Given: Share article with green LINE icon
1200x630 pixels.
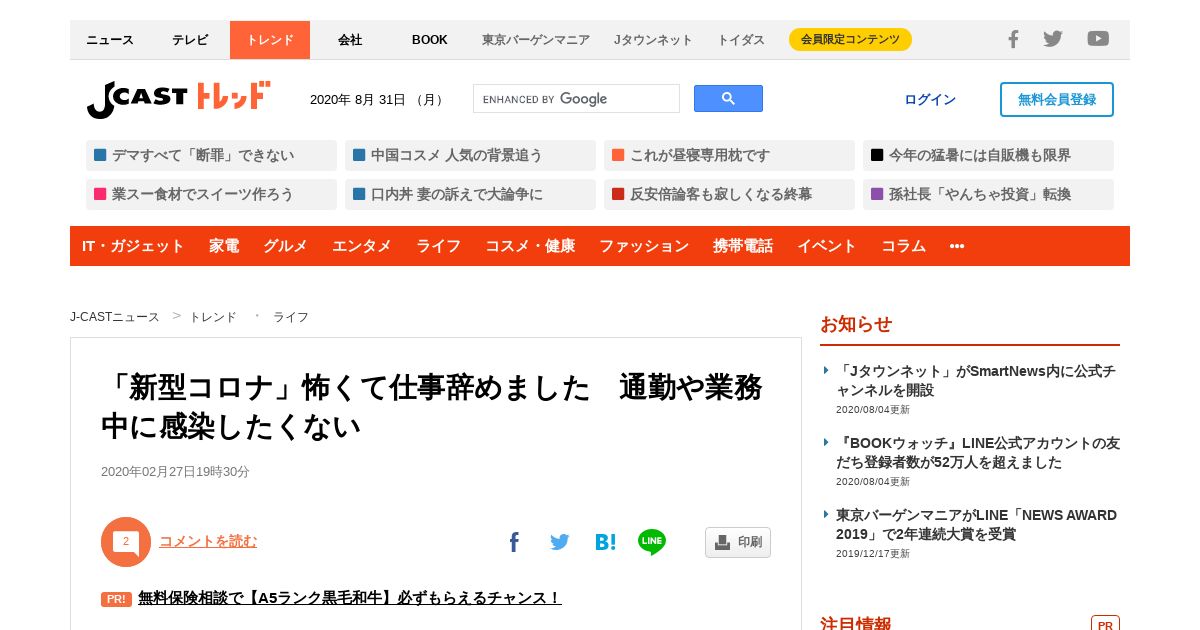Looking at the screenshot, I should tap(652, 542).
